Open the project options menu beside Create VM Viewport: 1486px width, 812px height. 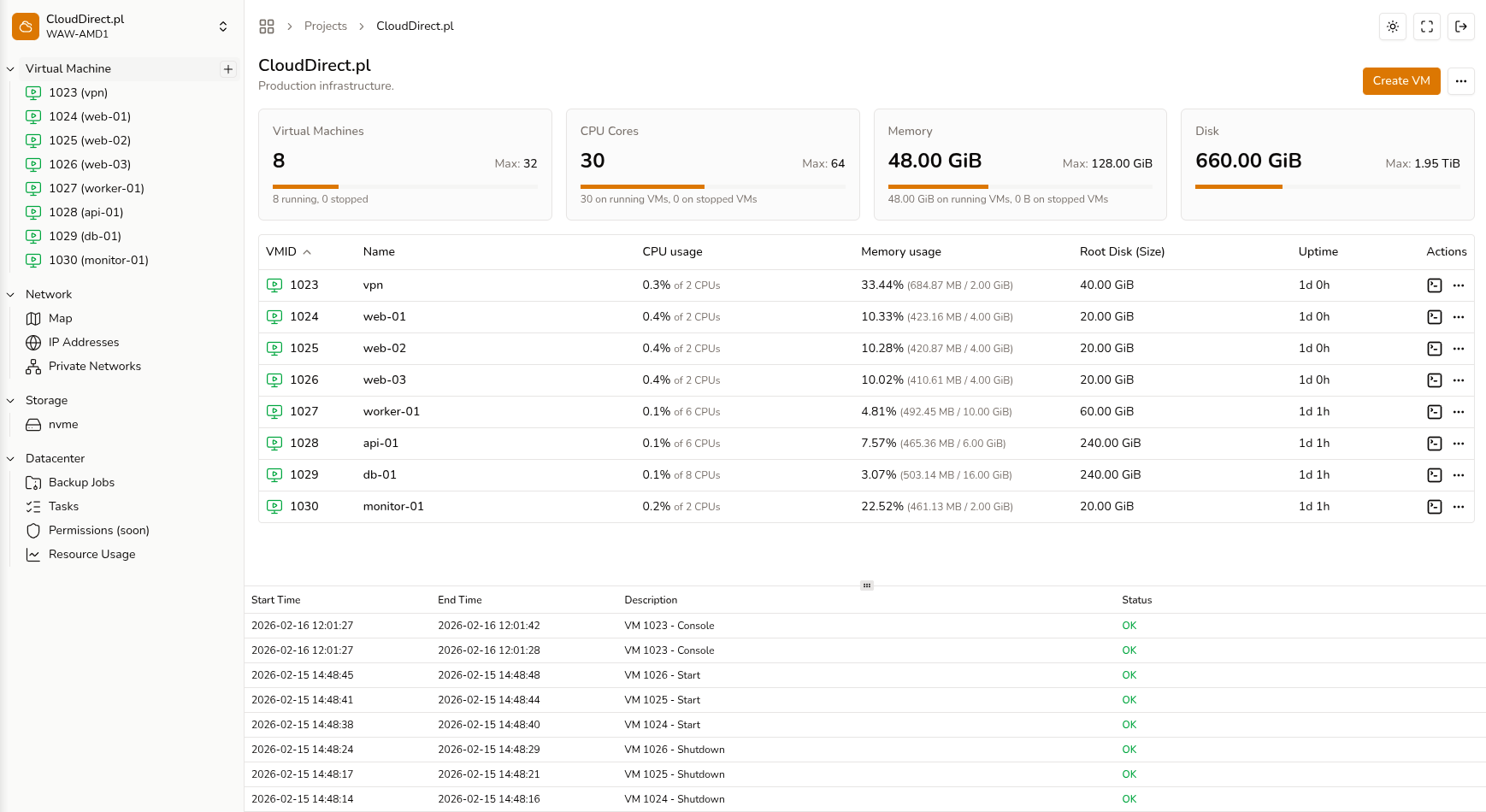(x=1460, y=81)
